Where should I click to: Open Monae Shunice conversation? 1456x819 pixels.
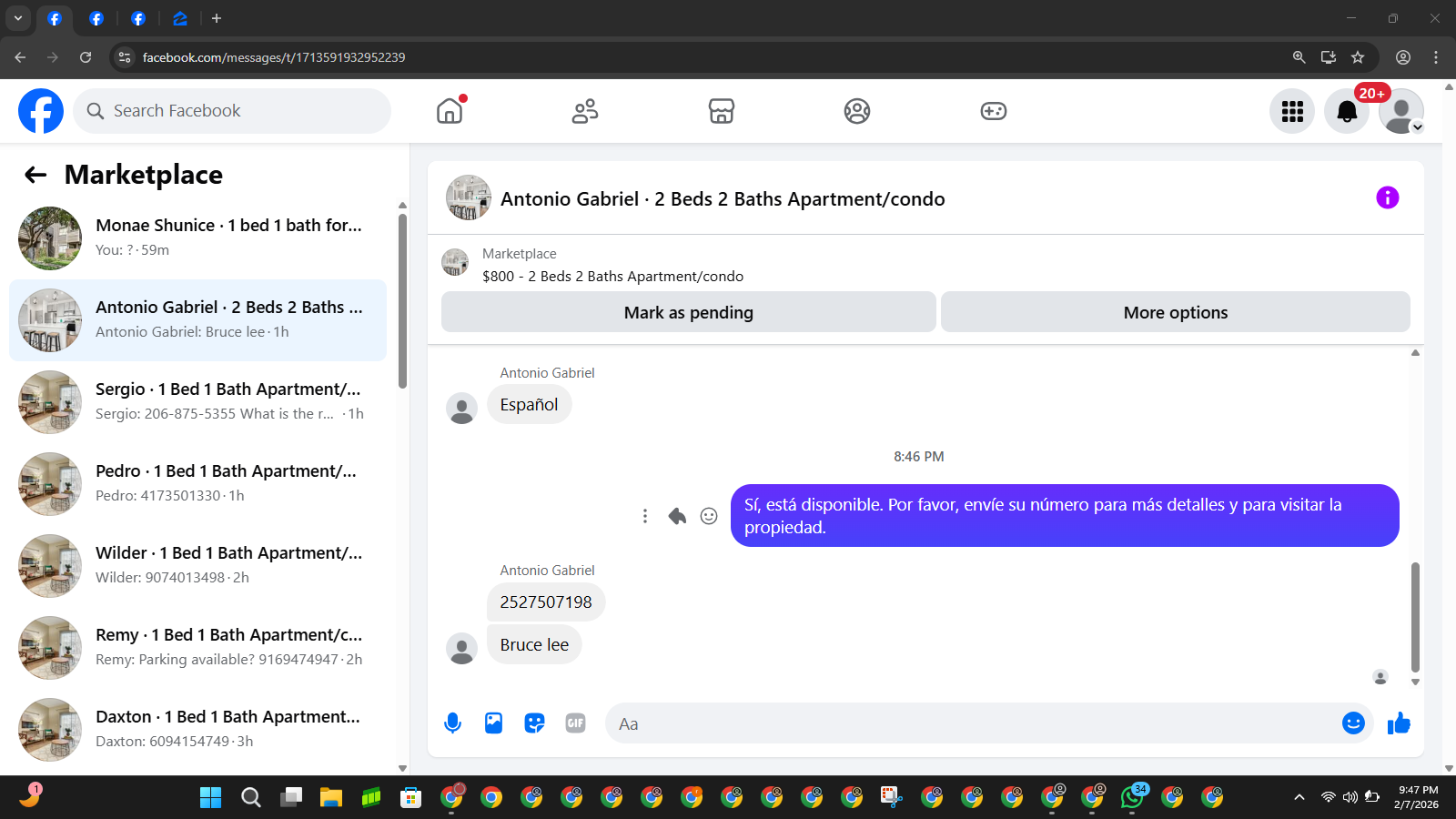coord(197,238)
